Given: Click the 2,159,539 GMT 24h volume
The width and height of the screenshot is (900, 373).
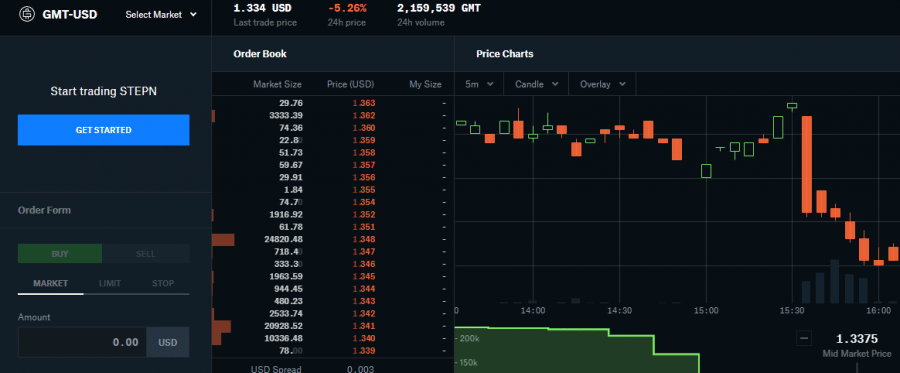Looking at the screenshot, I should click(x=439, y=8).
